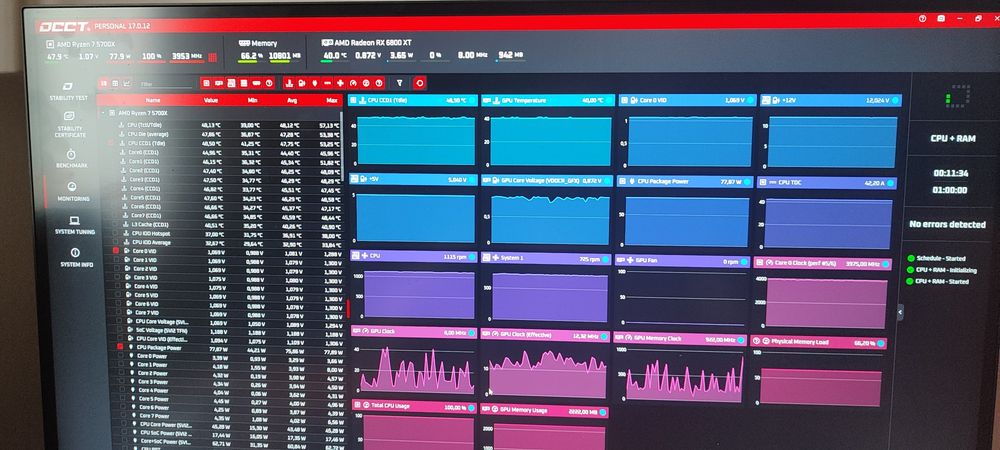Viewport: 1000px width, 450px height.
Task: Click the Memory 66.2 % usage readout
Action: tap(250, 56)
